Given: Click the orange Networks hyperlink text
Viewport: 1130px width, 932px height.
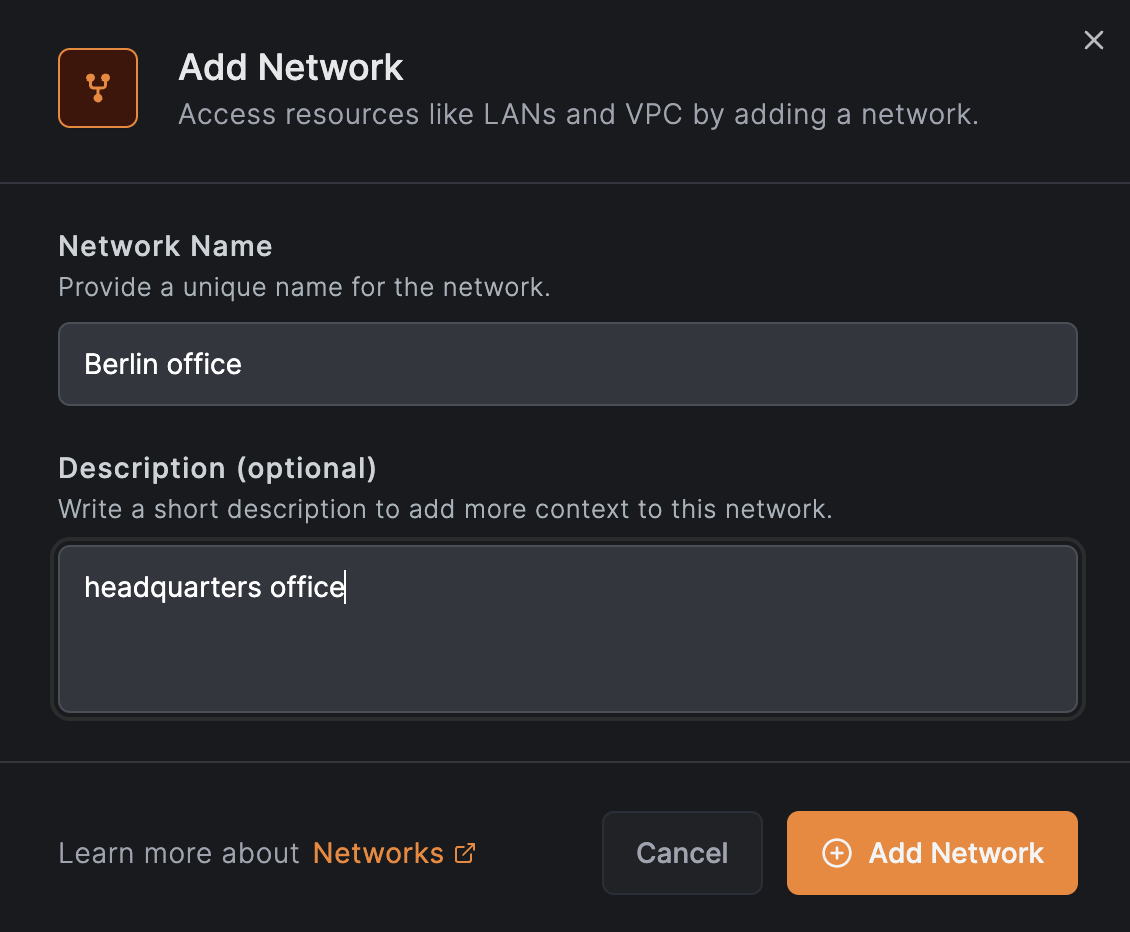Looking at the screenshot, I should (378, 853).
